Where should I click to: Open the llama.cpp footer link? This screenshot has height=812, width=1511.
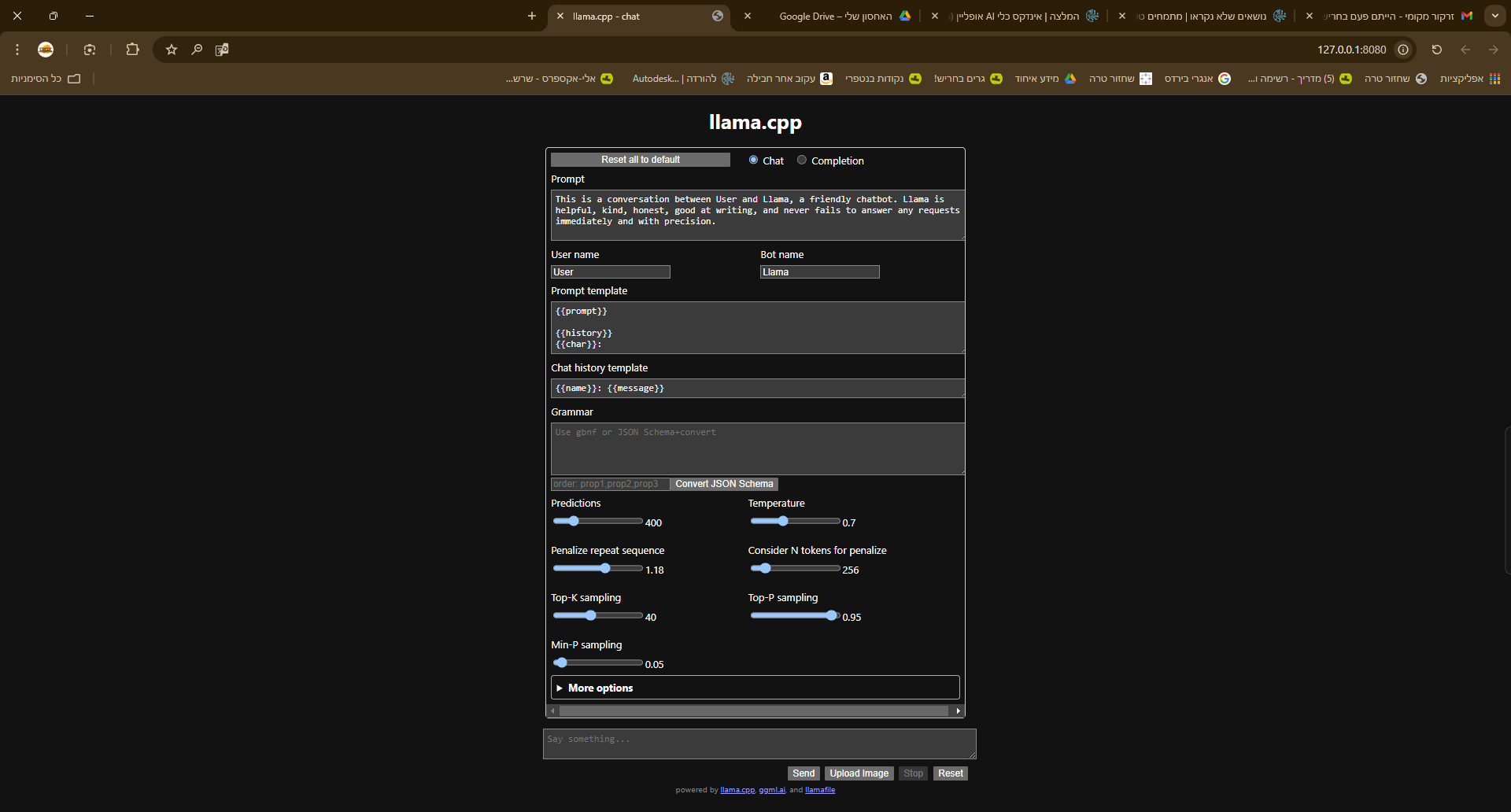[x=737, y=790]
